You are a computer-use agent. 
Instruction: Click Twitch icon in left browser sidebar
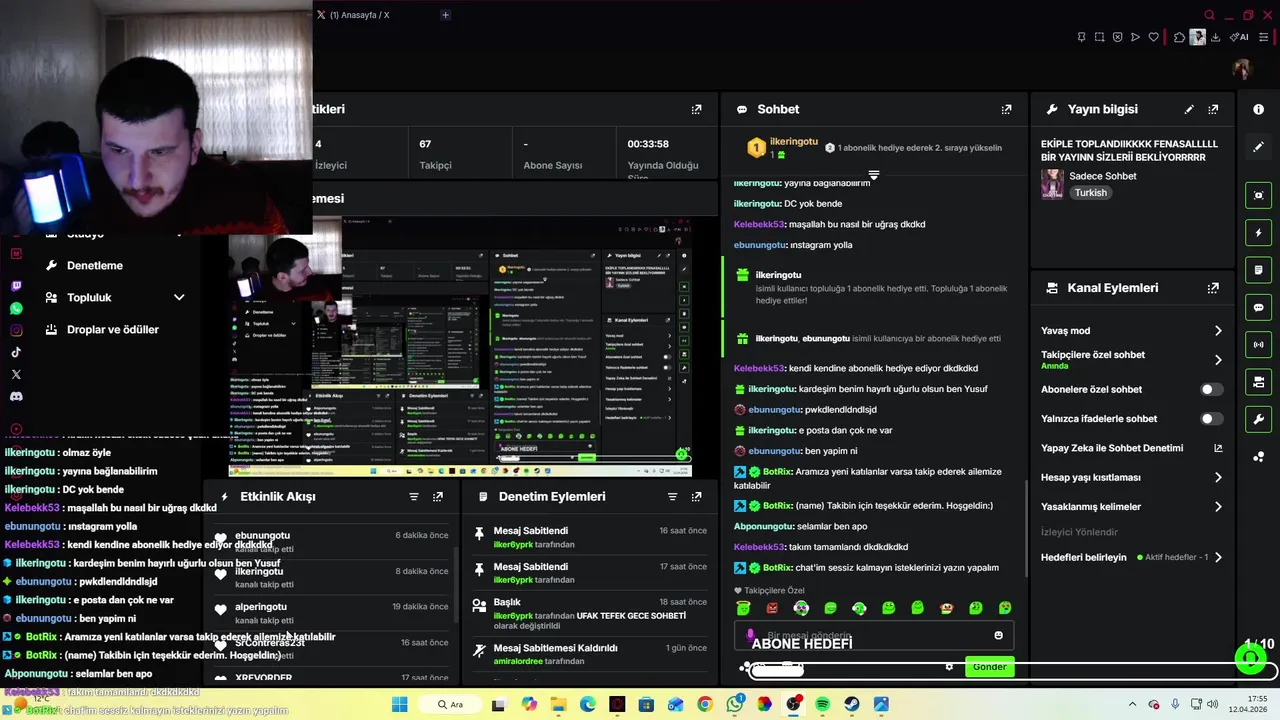pos(16,286)
